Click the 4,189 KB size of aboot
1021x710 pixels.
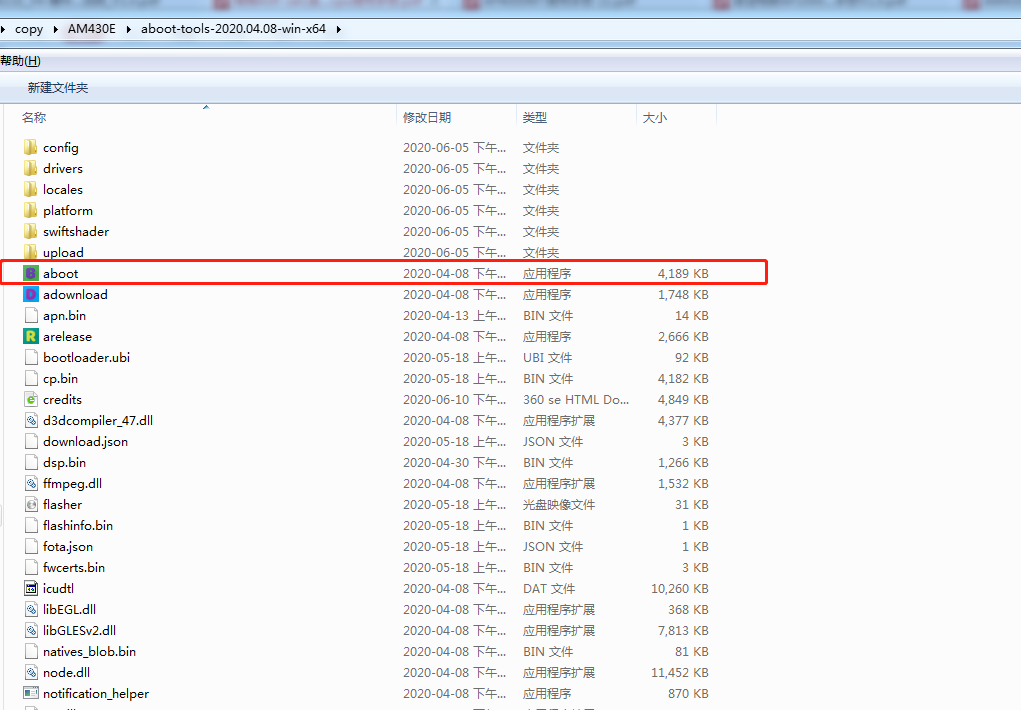(683, 274)
